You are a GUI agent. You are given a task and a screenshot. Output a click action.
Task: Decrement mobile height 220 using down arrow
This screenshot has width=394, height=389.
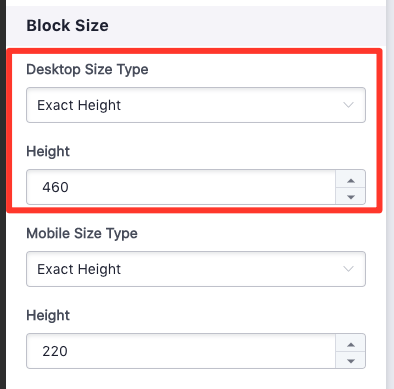(x=351, y=361)
